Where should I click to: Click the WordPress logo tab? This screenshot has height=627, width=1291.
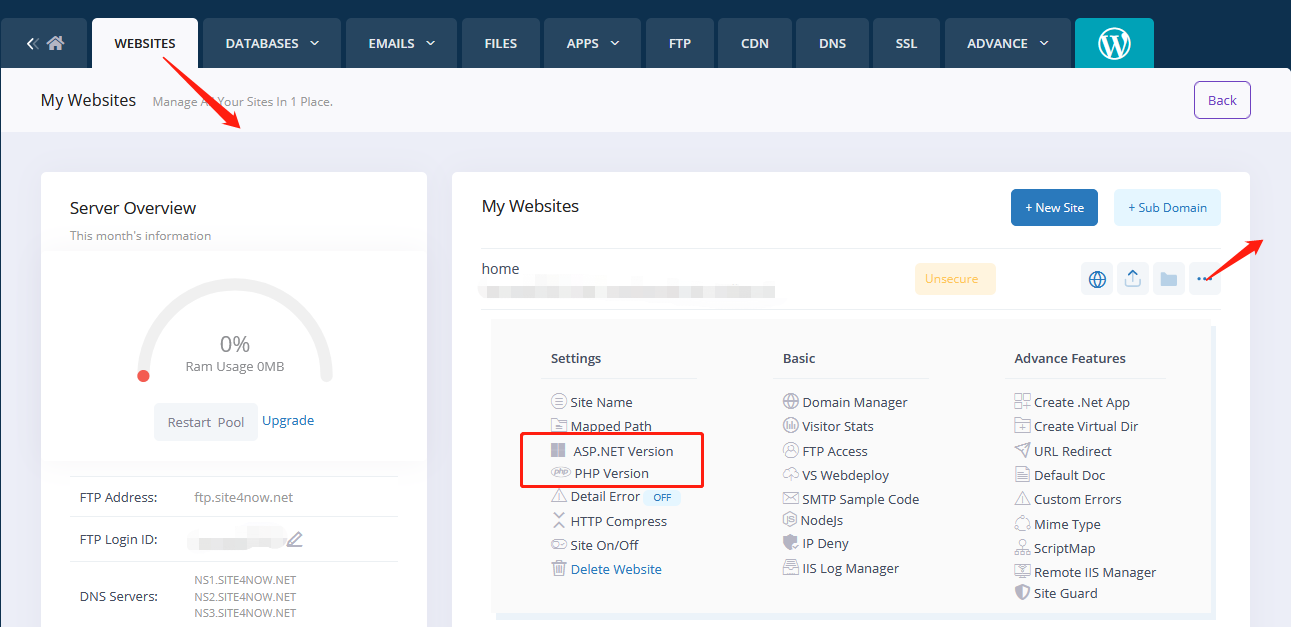pyautogui.click(x=1113, y=44)
